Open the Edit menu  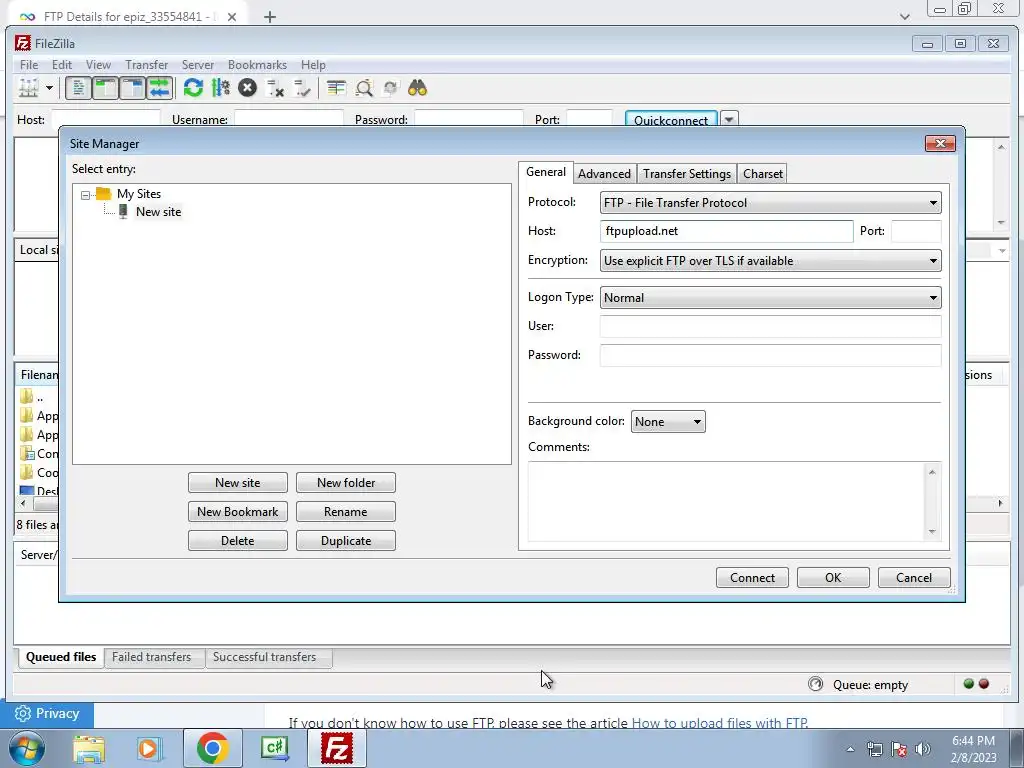(x=62, y=65)
